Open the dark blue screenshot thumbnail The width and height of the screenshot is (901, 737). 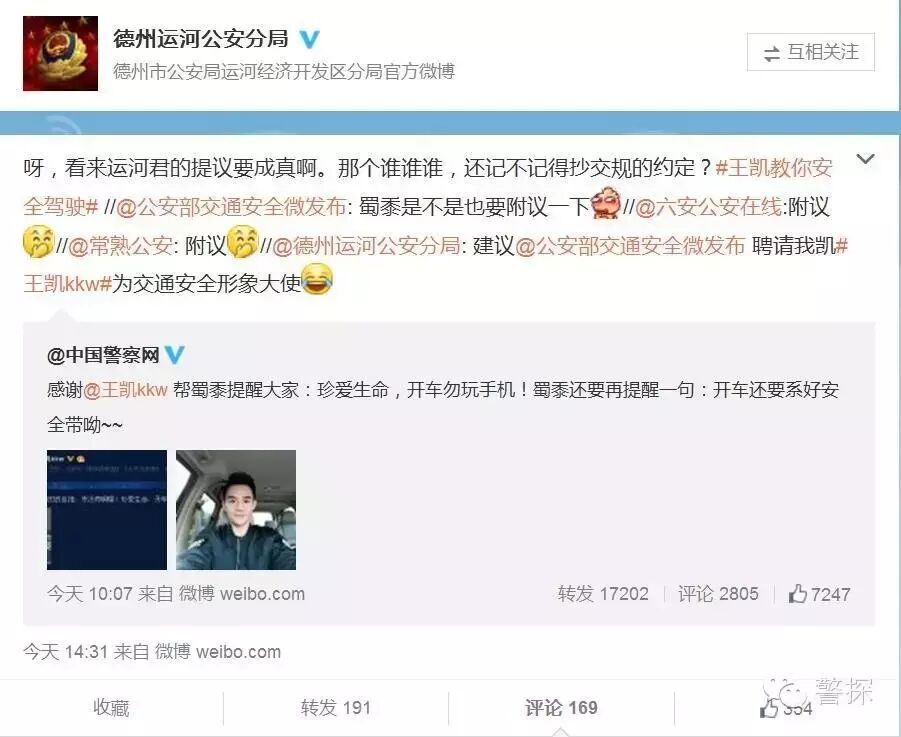(107, 510)
